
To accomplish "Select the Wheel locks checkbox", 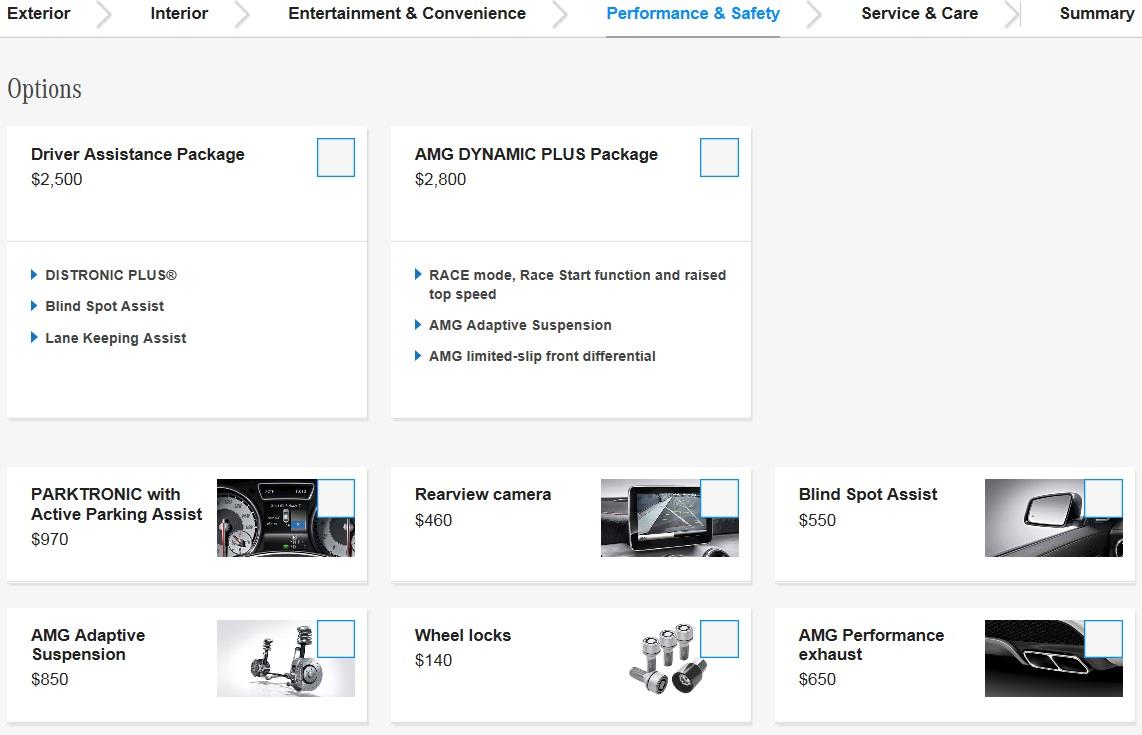I will tap(720, 639).
